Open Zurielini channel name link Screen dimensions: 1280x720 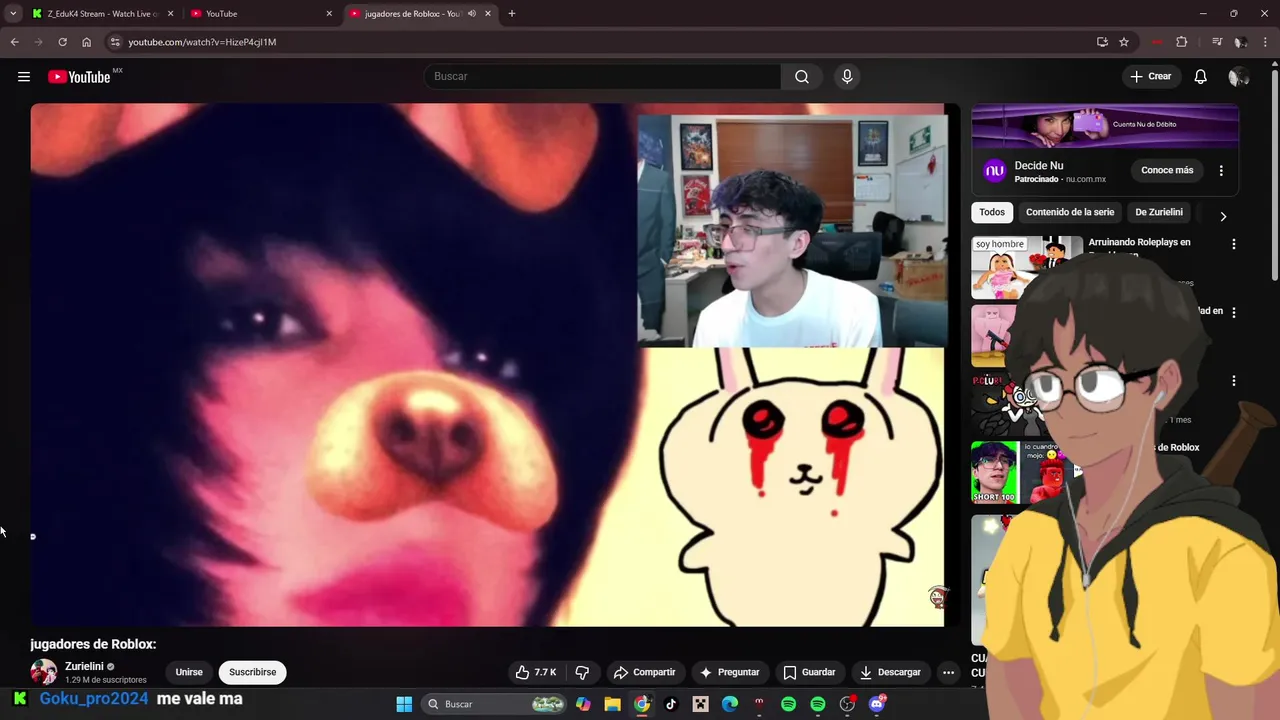84,666
